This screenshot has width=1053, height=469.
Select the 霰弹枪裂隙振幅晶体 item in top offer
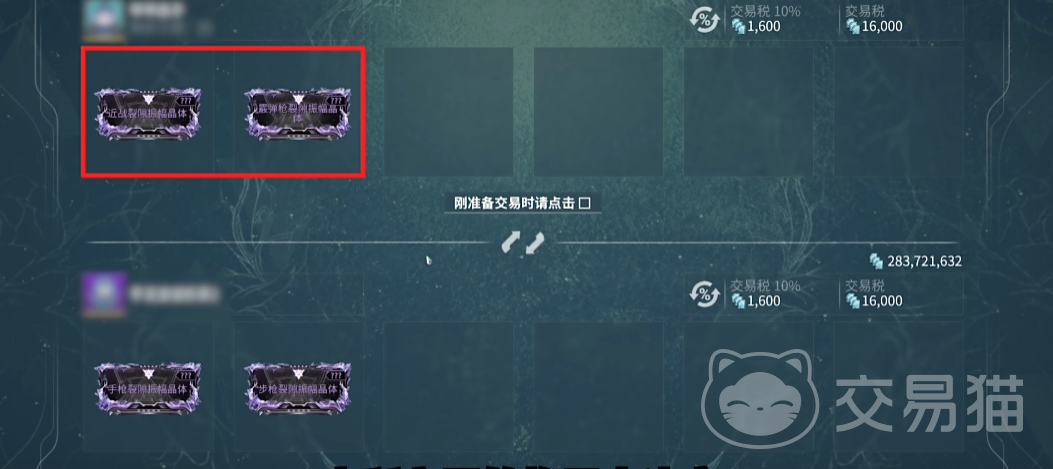297,112
